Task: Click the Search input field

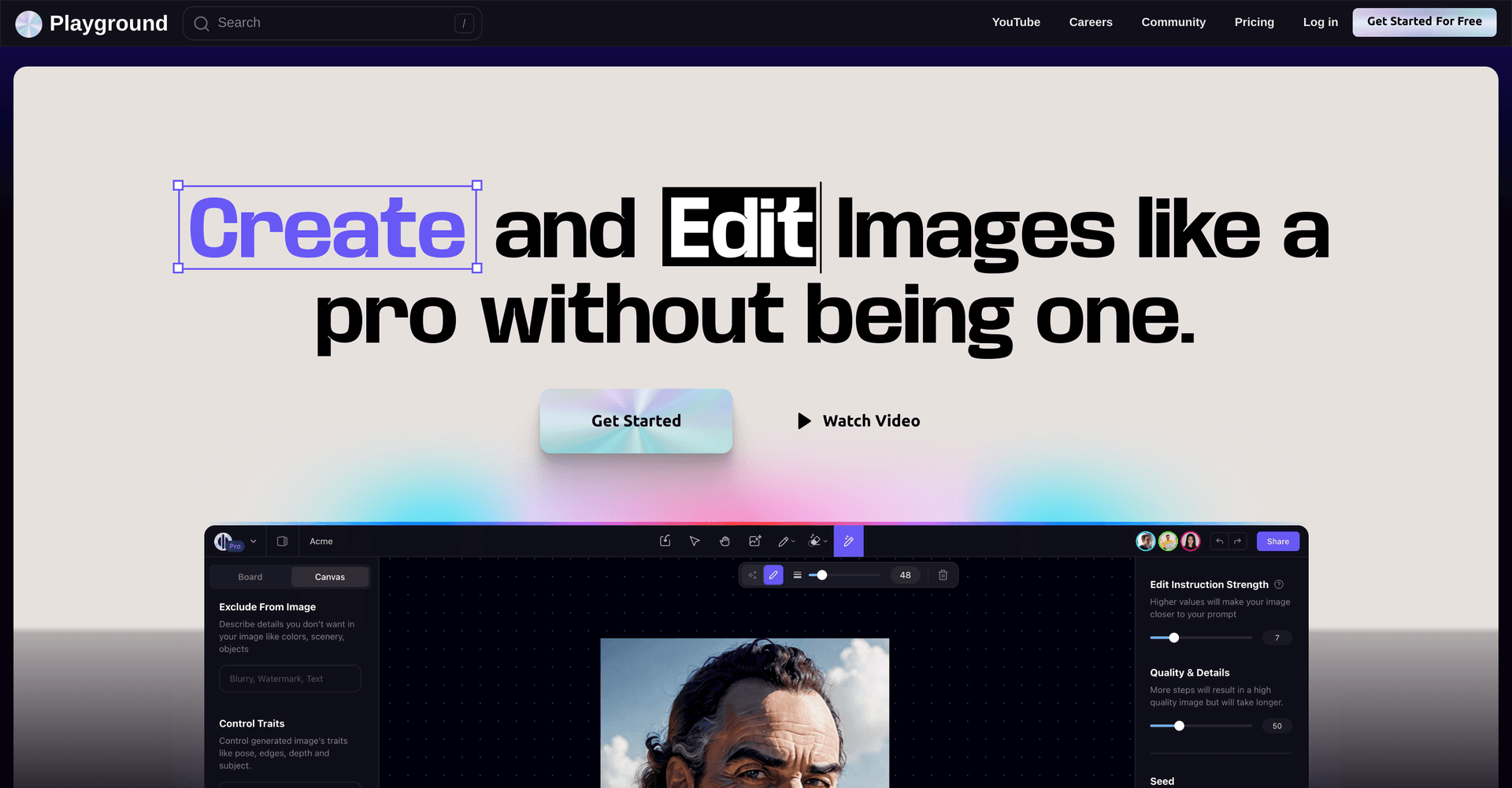Action: tap(332, 23)
